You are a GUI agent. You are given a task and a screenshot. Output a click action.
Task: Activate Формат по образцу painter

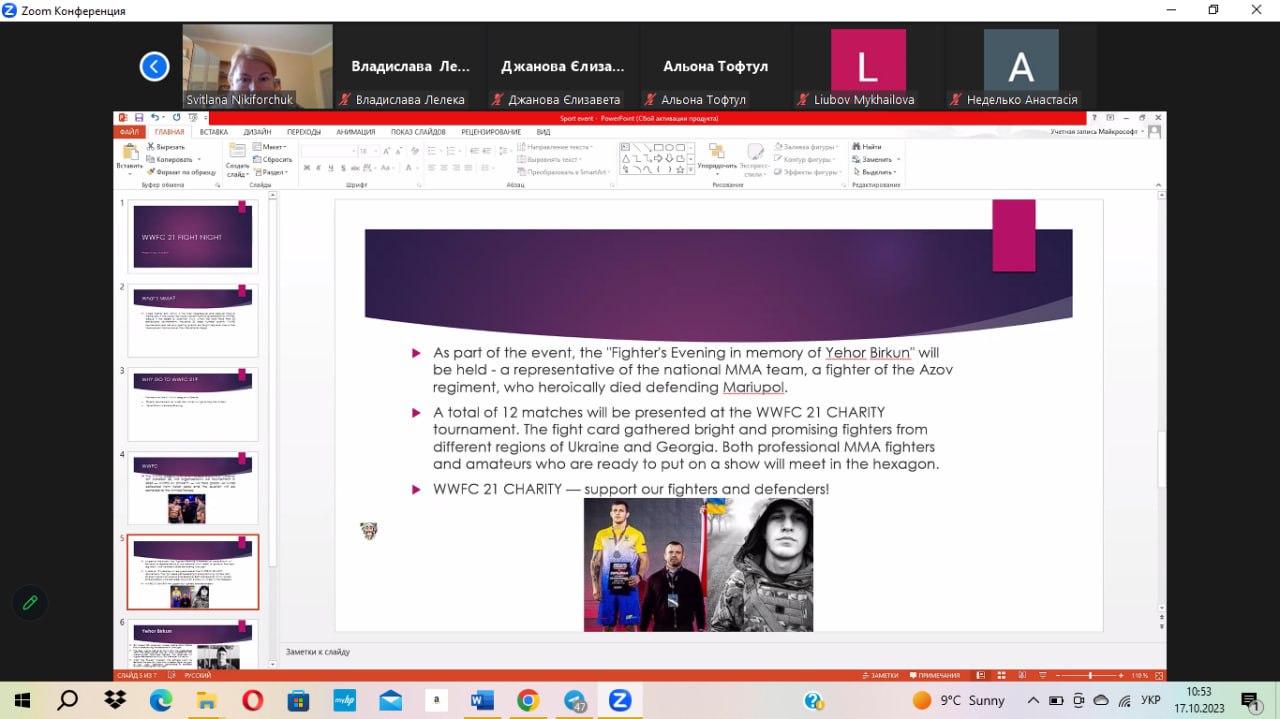click(x=181, y=172)
